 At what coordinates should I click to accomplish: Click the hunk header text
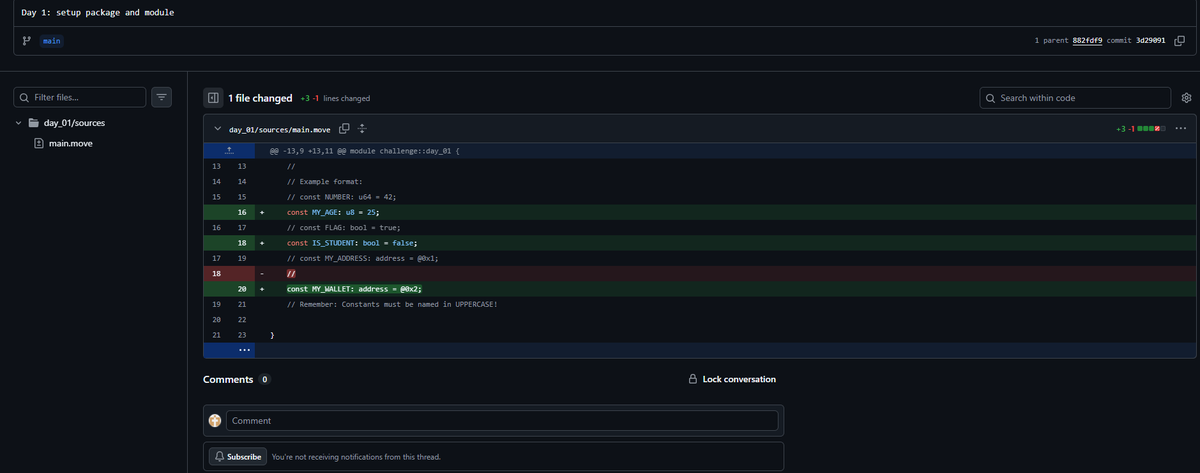(x=364, y=151)
